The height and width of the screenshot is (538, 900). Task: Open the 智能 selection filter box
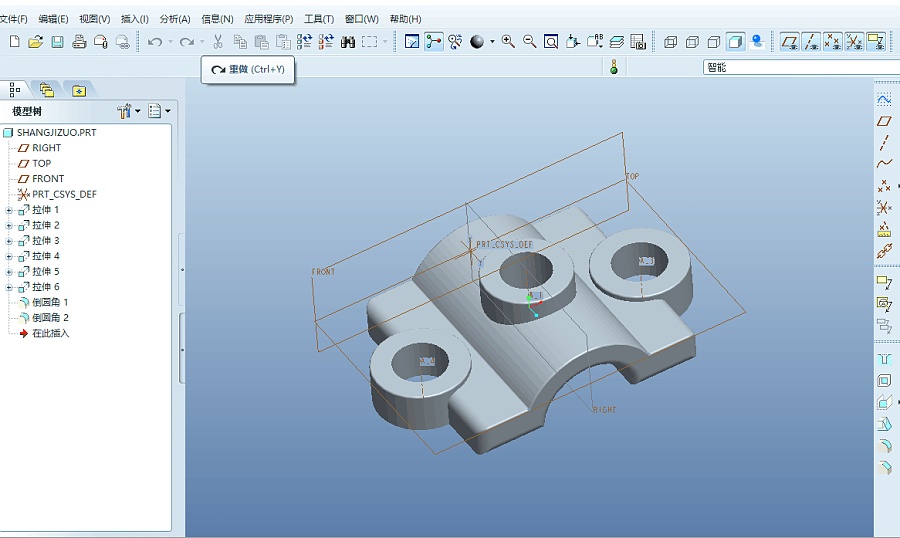point(801,68)
